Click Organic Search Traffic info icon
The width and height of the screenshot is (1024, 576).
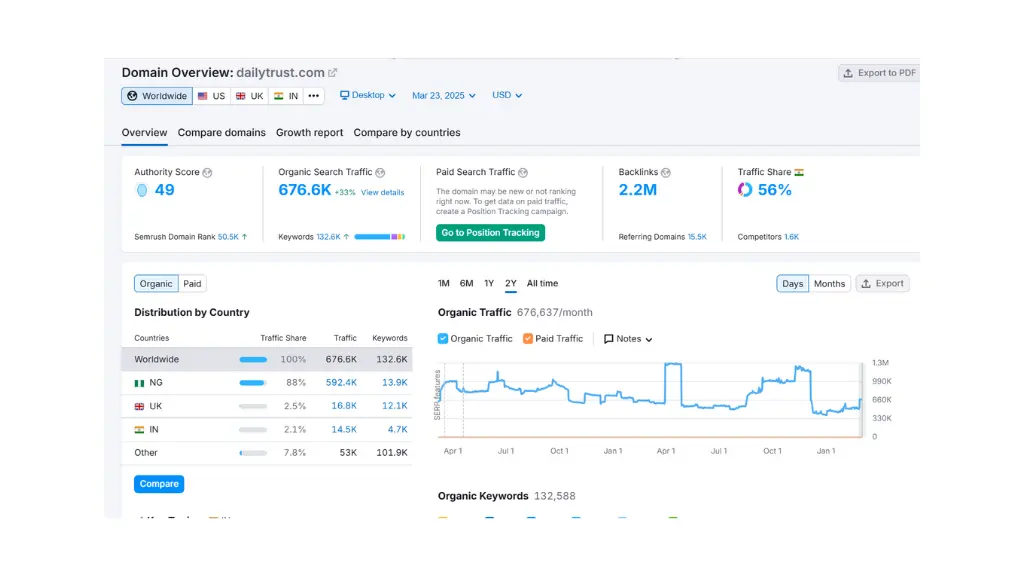380,172
